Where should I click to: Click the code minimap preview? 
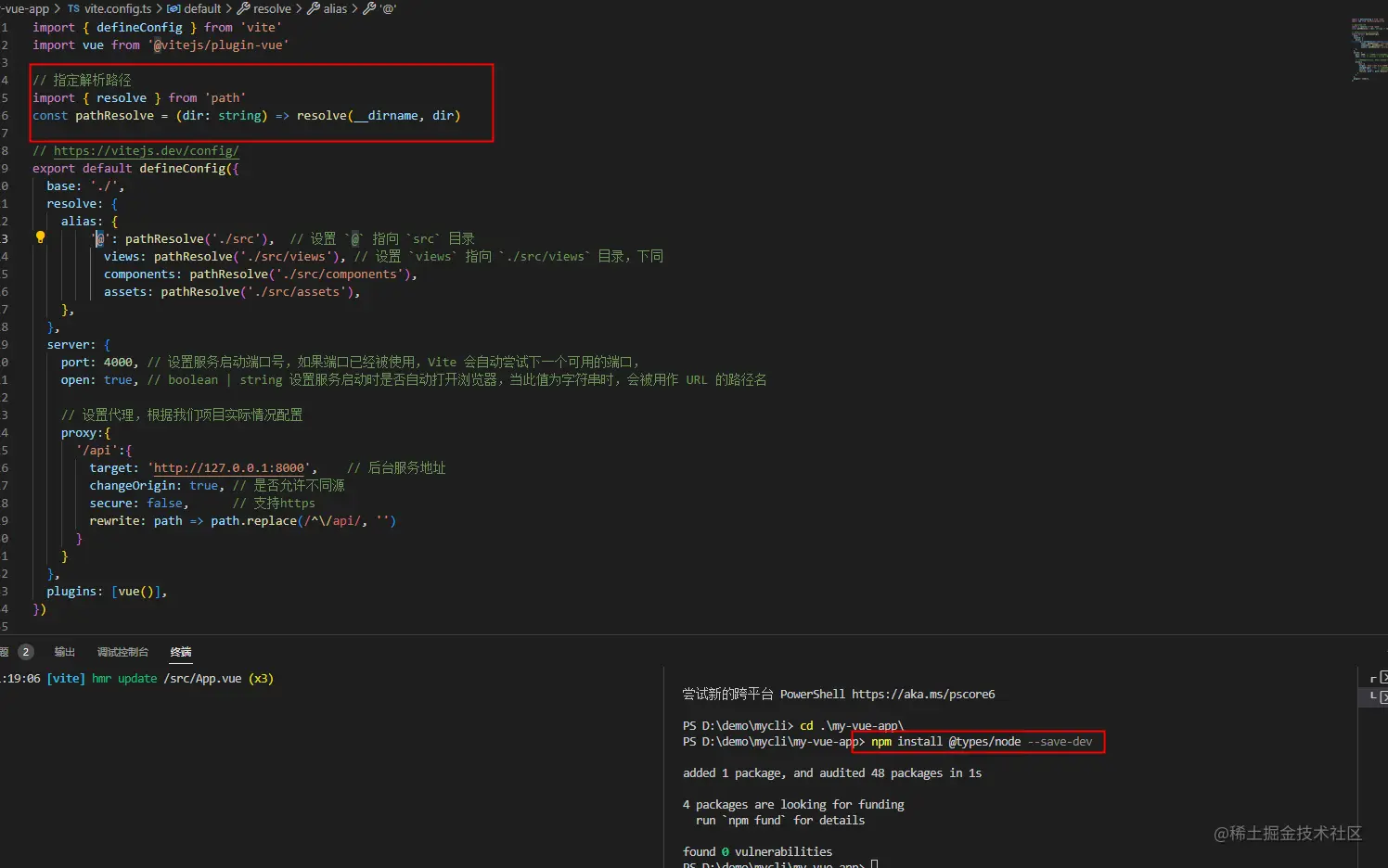click(1368, 48)
